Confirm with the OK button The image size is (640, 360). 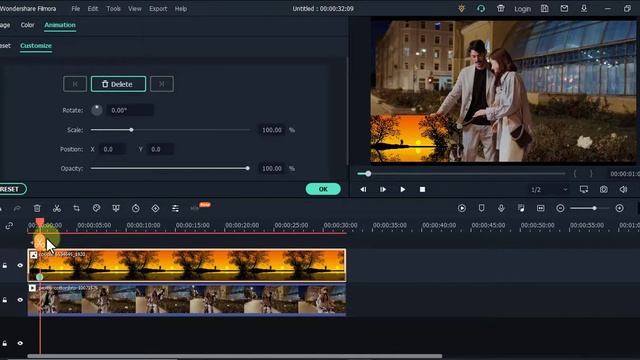(323, 189)
